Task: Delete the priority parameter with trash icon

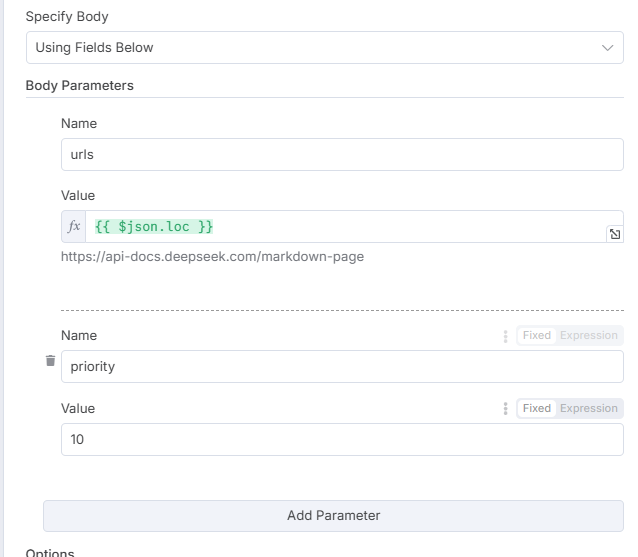Action: point(50,360)
